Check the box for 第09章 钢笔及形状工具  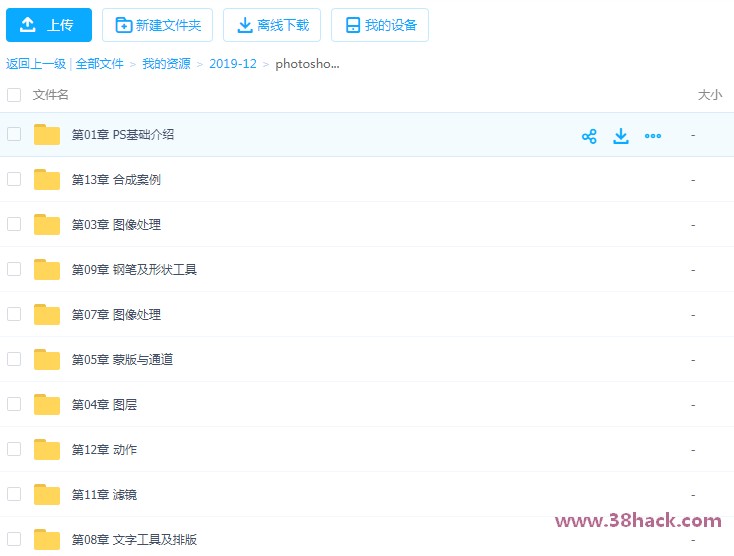14,269
